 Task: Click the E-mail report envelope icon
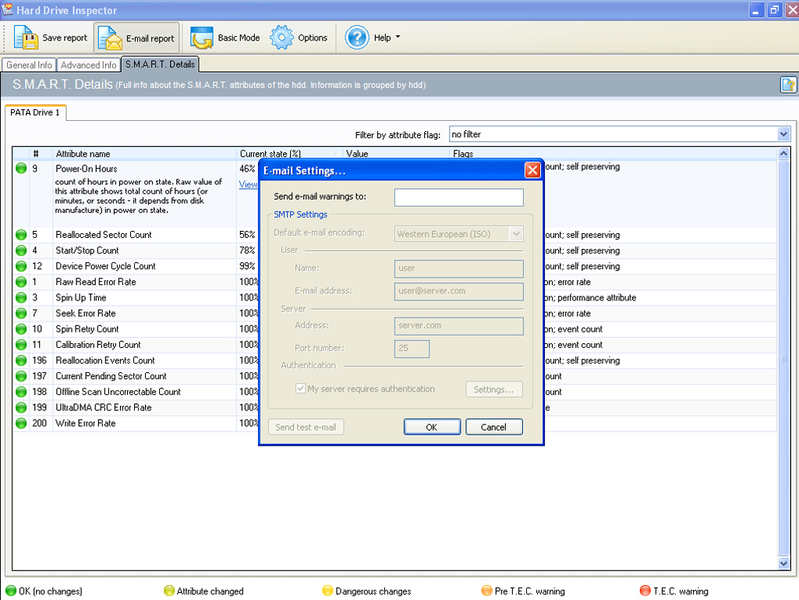click(110, 38)
